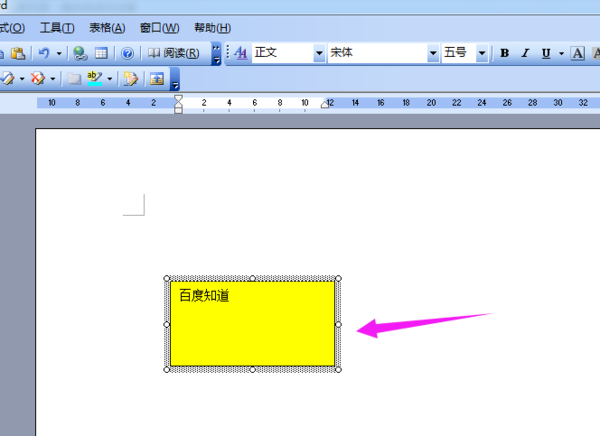
Task: Click the first-line indent marker on ruler
Action: (178, 99)
